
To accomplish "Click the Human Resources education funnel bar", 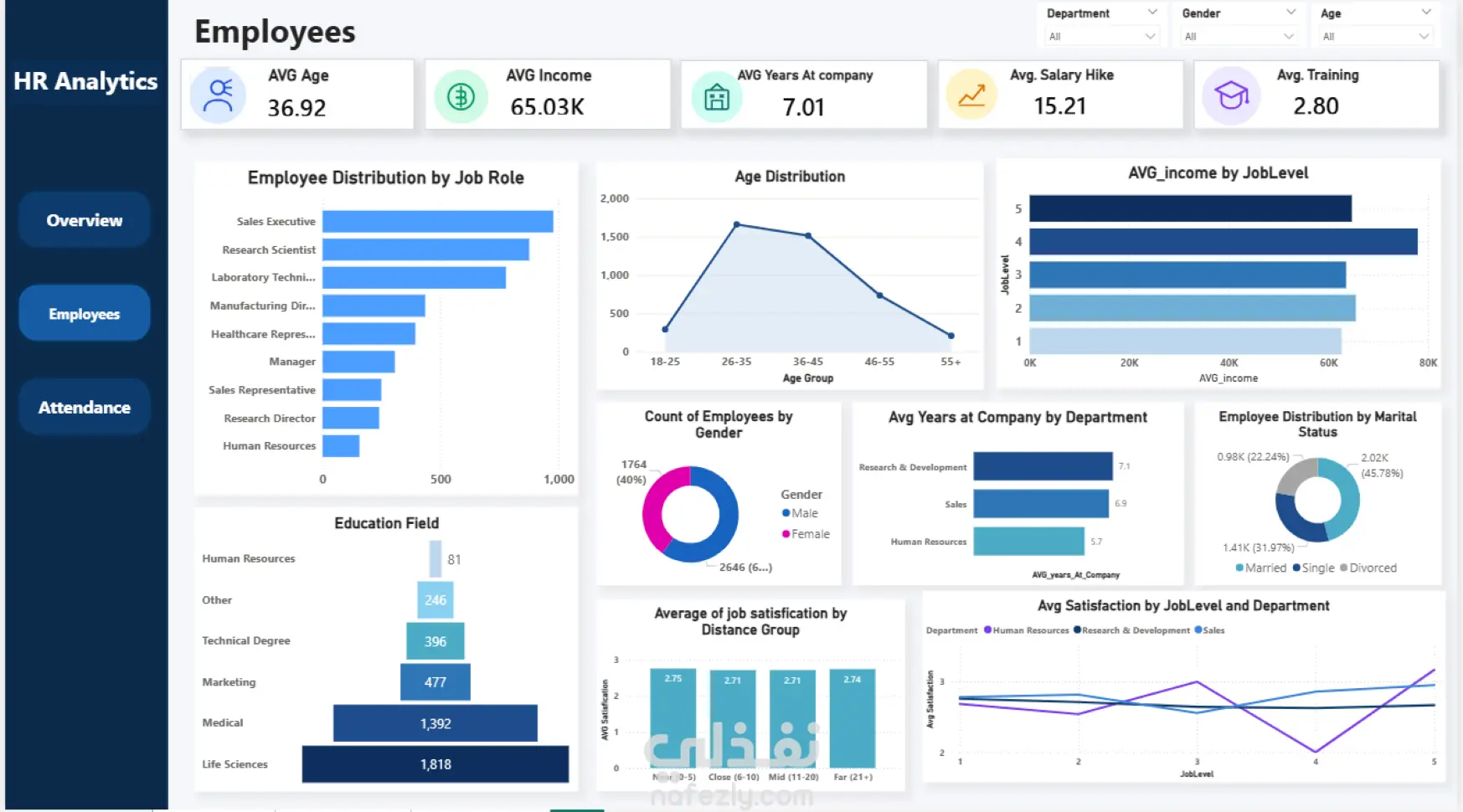I will (x=435, y=559).
